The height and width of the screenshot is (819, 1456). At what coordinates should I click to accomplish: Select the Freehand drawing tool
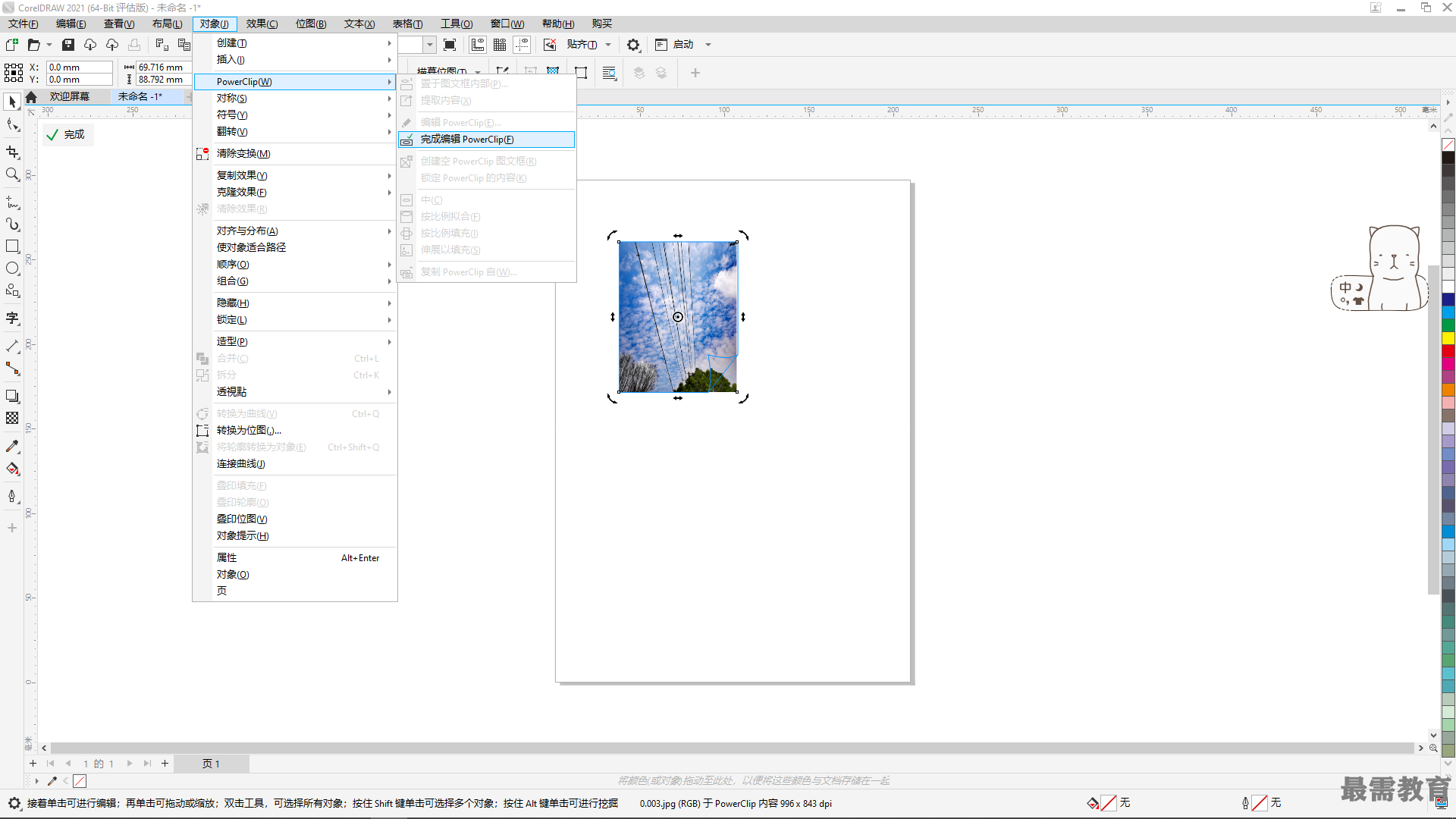[12, 202]
